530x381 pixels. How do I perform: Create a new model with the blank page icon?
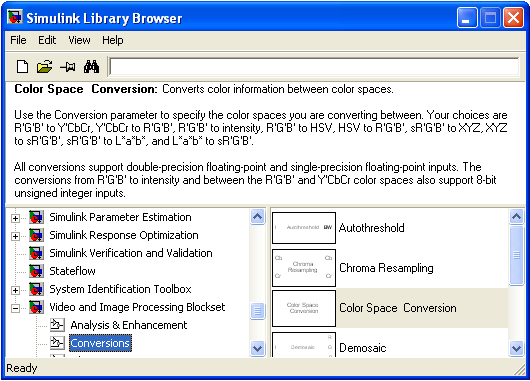[22, 67]
